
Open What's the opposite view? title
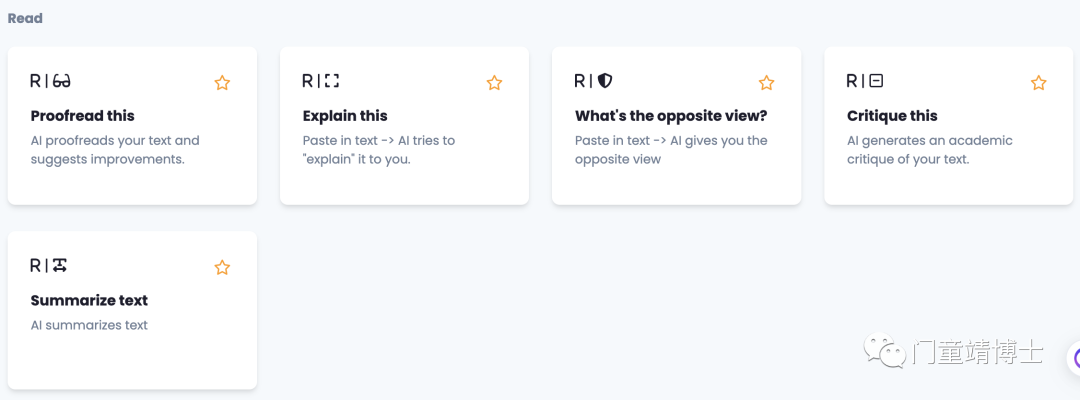coord(671,116)
